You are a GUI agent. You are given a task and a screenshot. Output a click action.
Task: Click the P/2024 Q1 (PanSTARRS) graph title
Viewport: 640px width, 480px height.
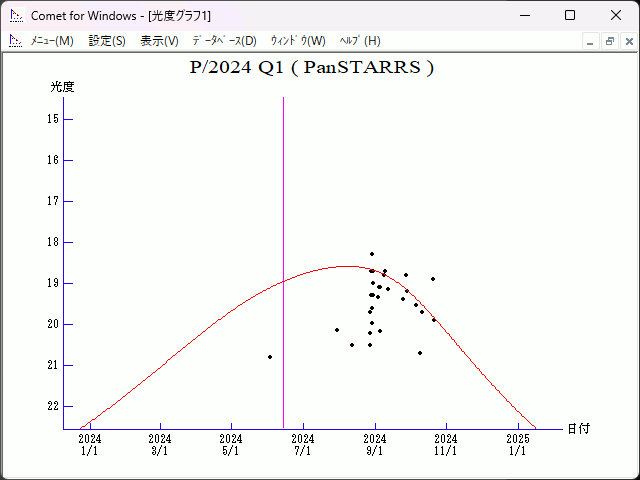tap(311, 68)
